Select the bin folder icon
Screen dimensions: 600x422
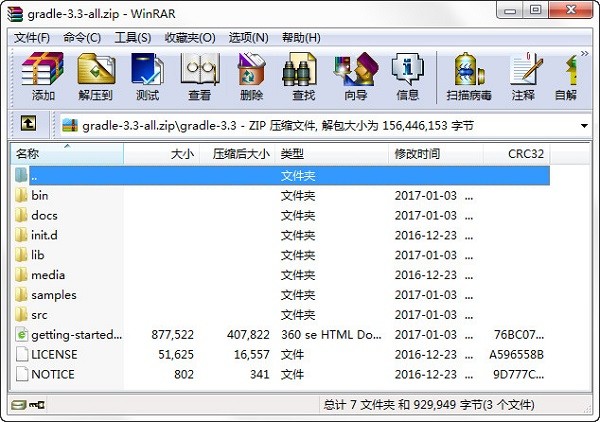pyautogui.click(x=21, y=196)
